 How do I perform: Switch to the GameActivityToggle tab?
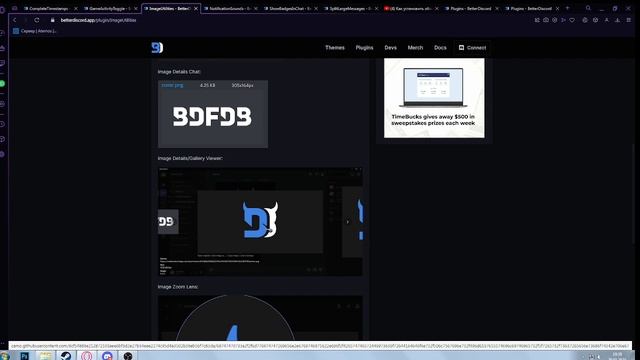pyautogui.click(x=109, y=9)
